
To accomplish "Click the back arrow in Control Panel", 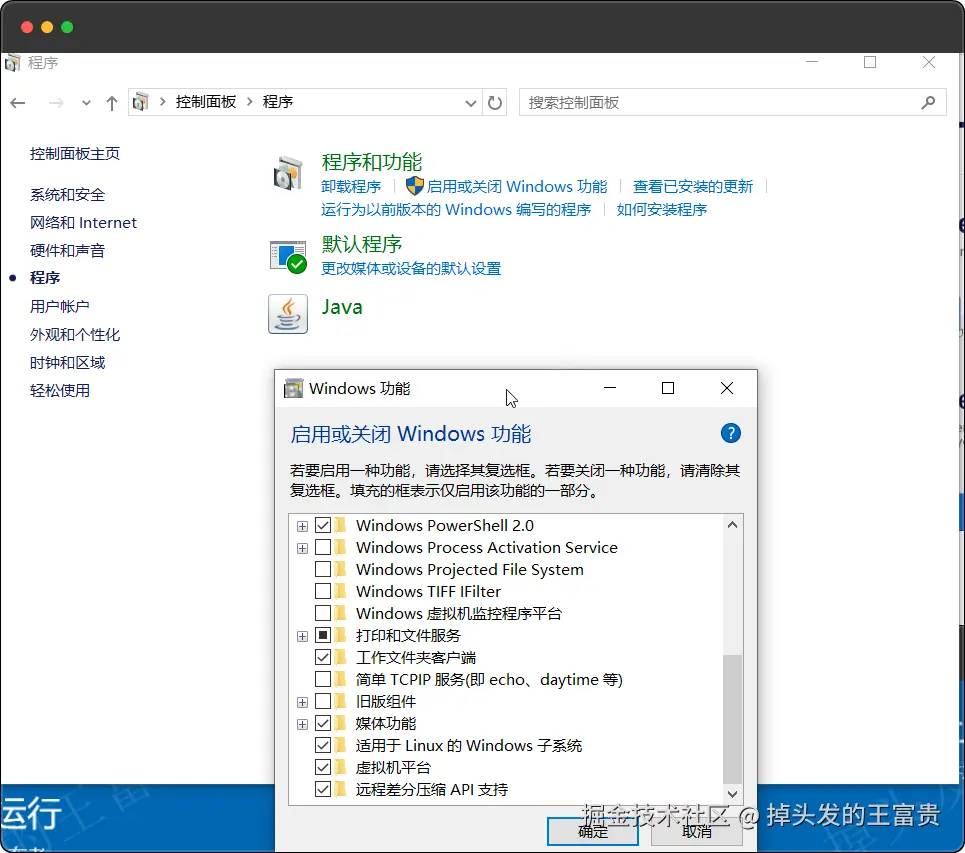I will pos(18,103).
